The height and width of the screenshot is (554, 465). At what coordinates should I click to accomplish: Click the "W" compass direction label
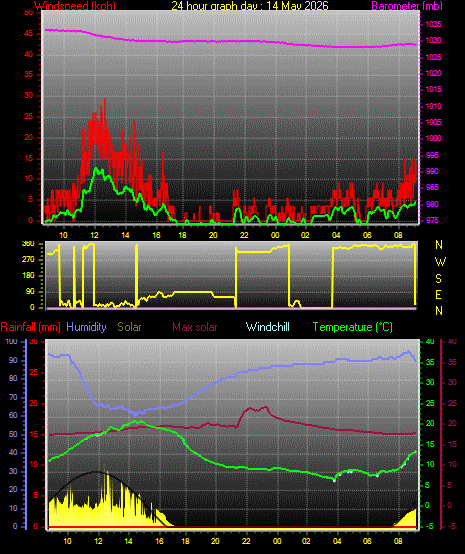pos(440,262)
